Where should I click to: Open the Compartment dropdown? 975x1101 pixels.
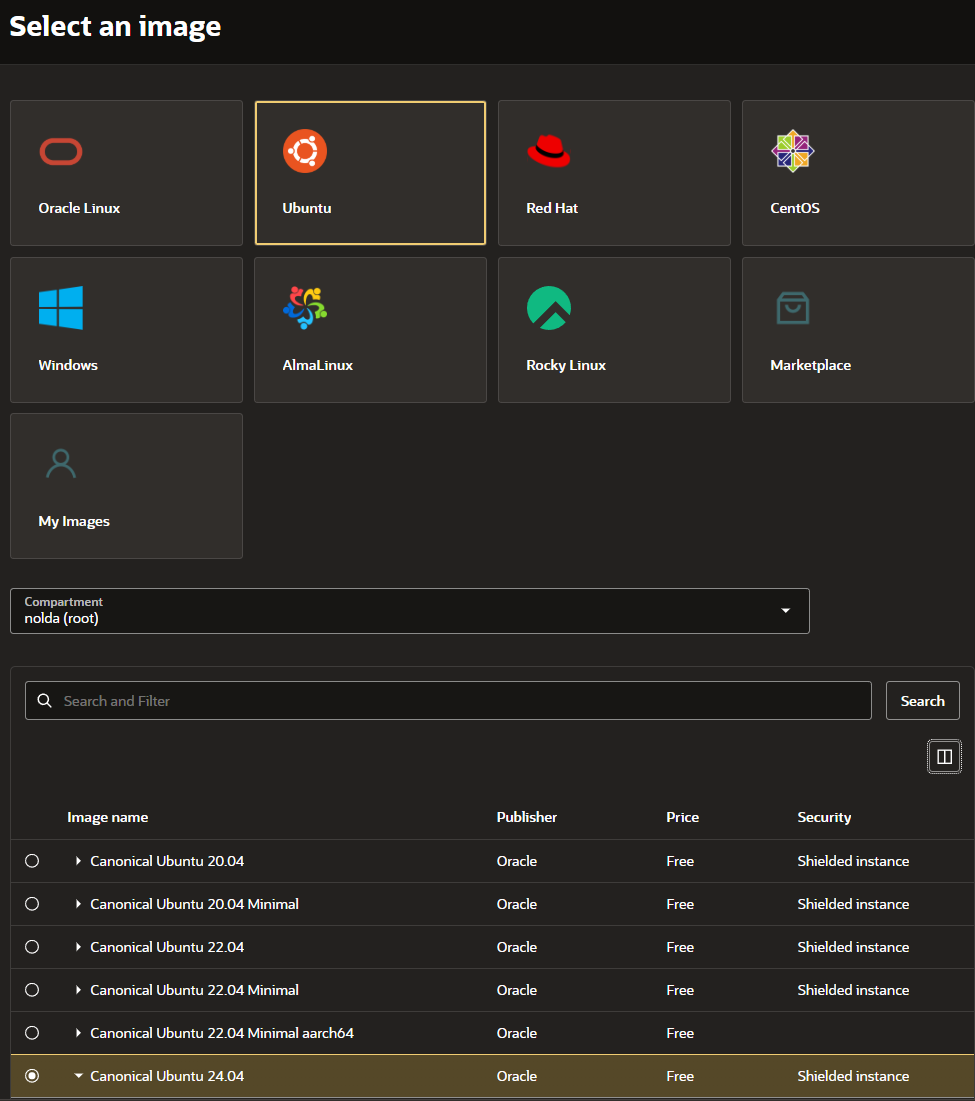[x=410, y=611]
